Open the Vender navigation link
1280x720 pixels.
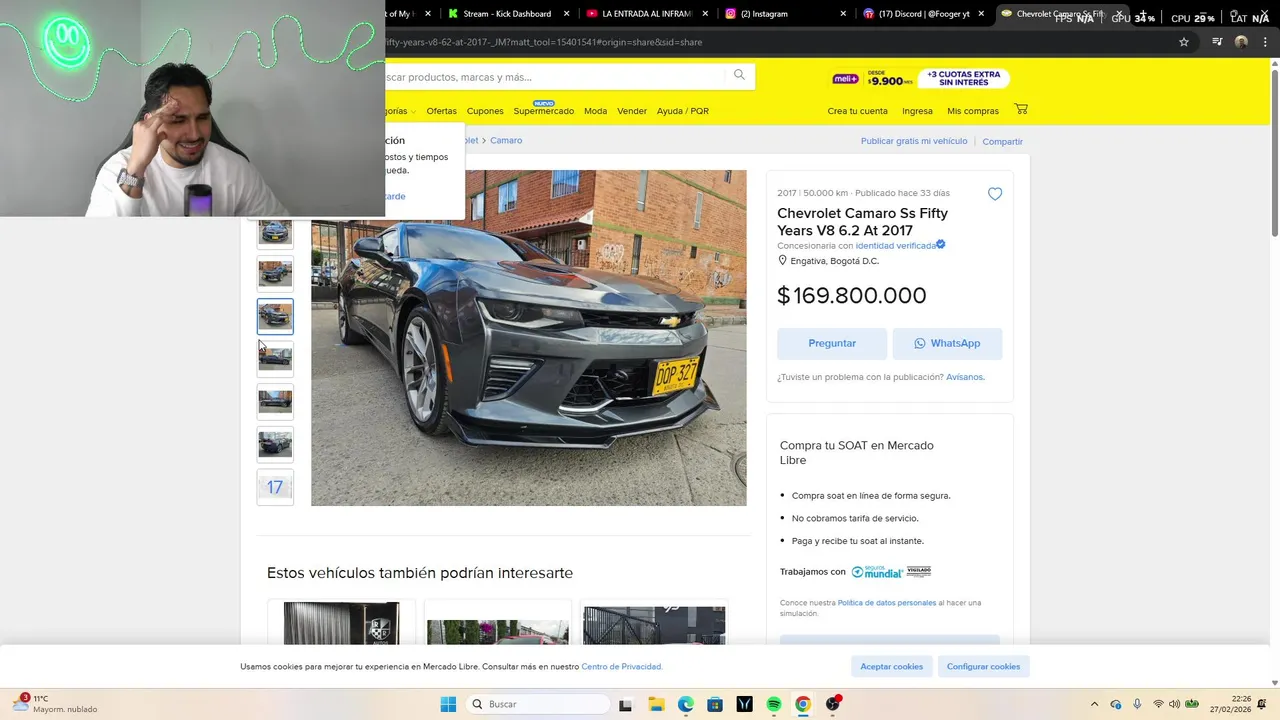pos(632,111)
